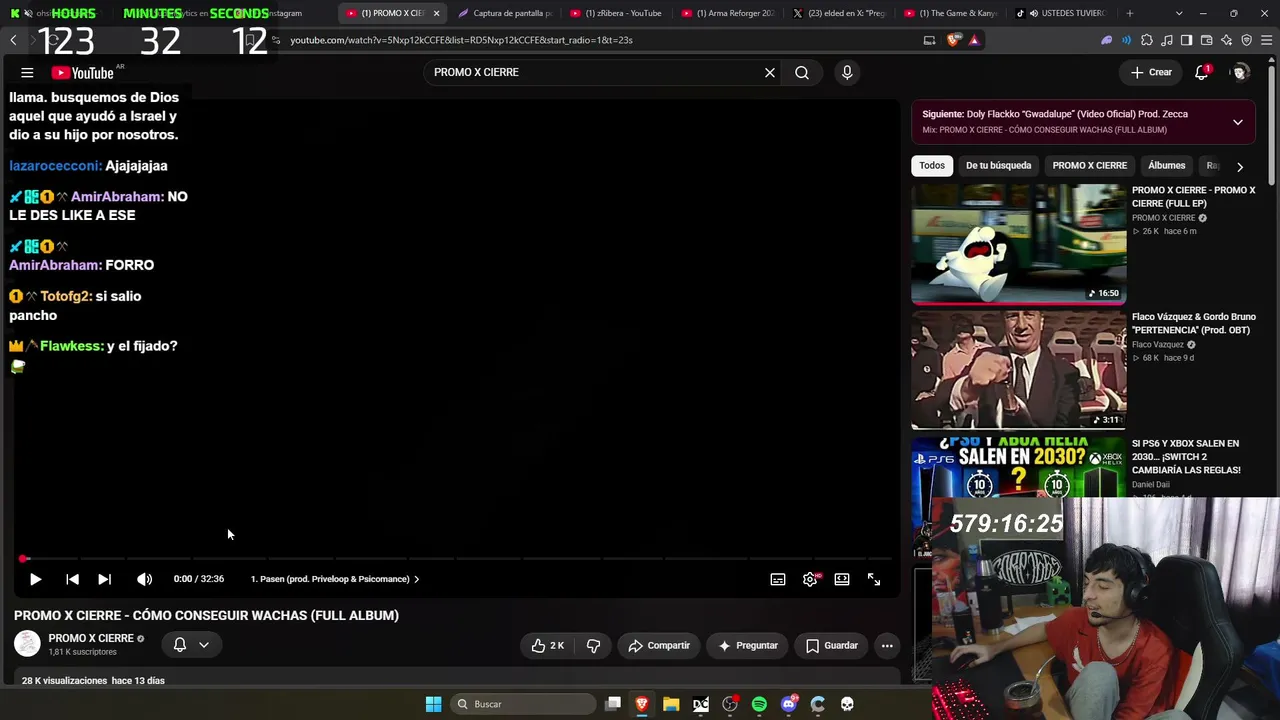
Task: Go to YouTube home via logo
Action: [x=82, y=72]
